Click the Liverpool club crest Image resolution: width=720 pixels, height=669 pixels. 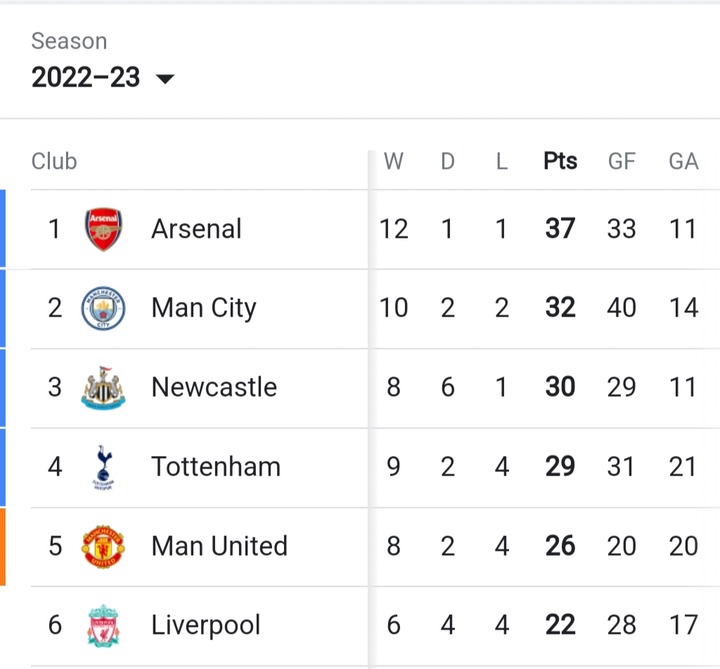(103, 625)
